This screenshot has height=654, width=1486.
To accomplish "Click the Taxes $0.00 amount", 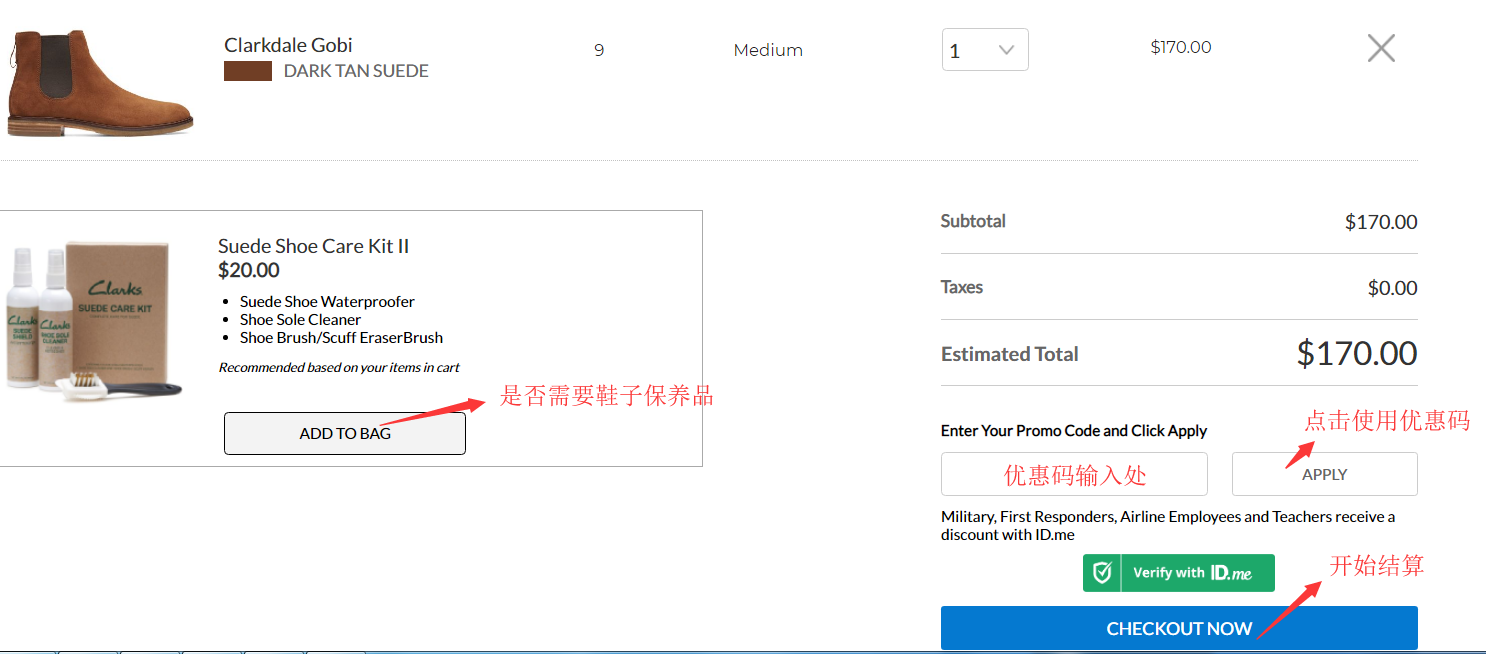I will click(x=1392, y=288).
